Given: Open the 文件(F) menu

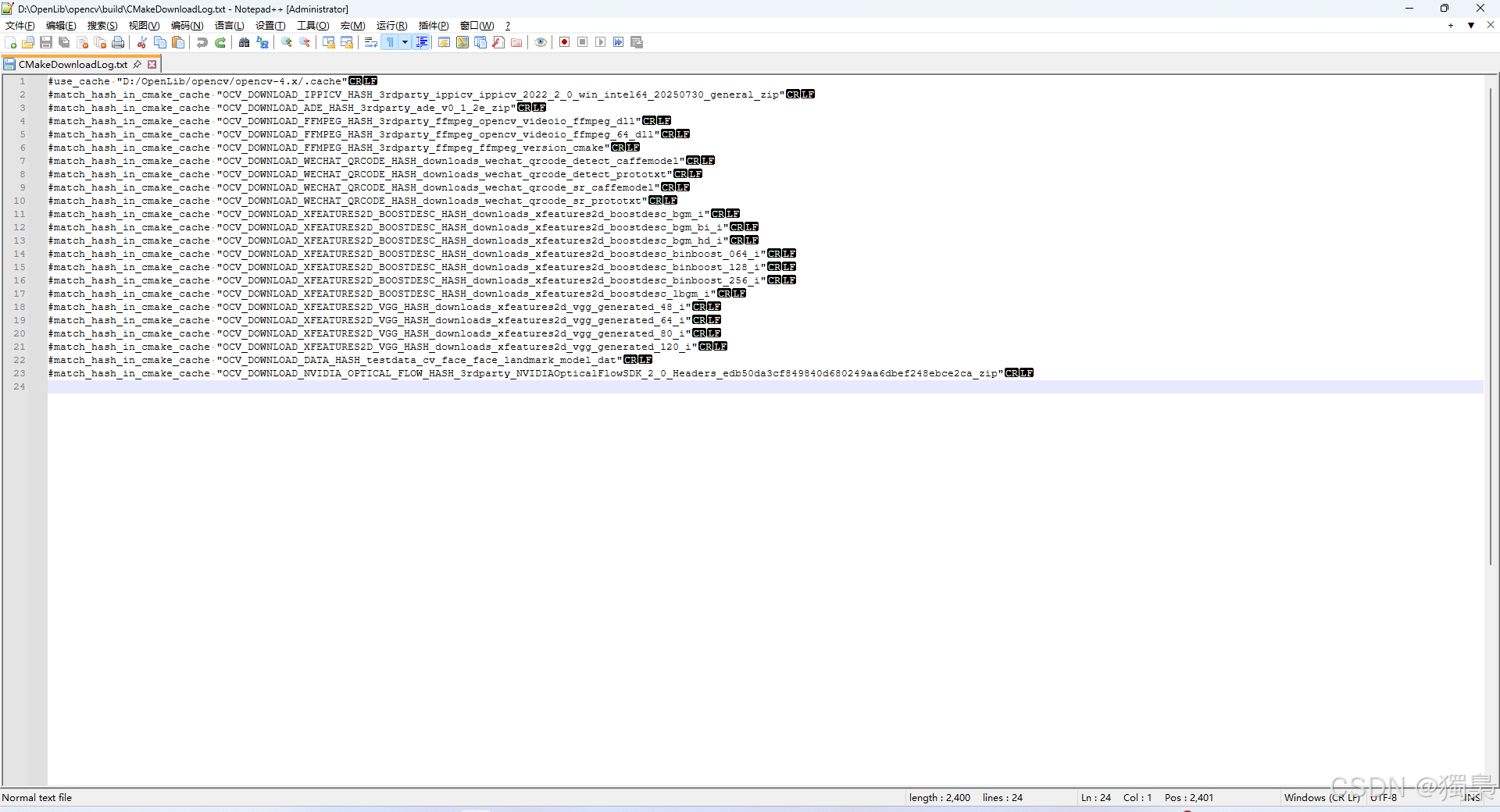Looking at the screenshot, I should pos(20,26).
